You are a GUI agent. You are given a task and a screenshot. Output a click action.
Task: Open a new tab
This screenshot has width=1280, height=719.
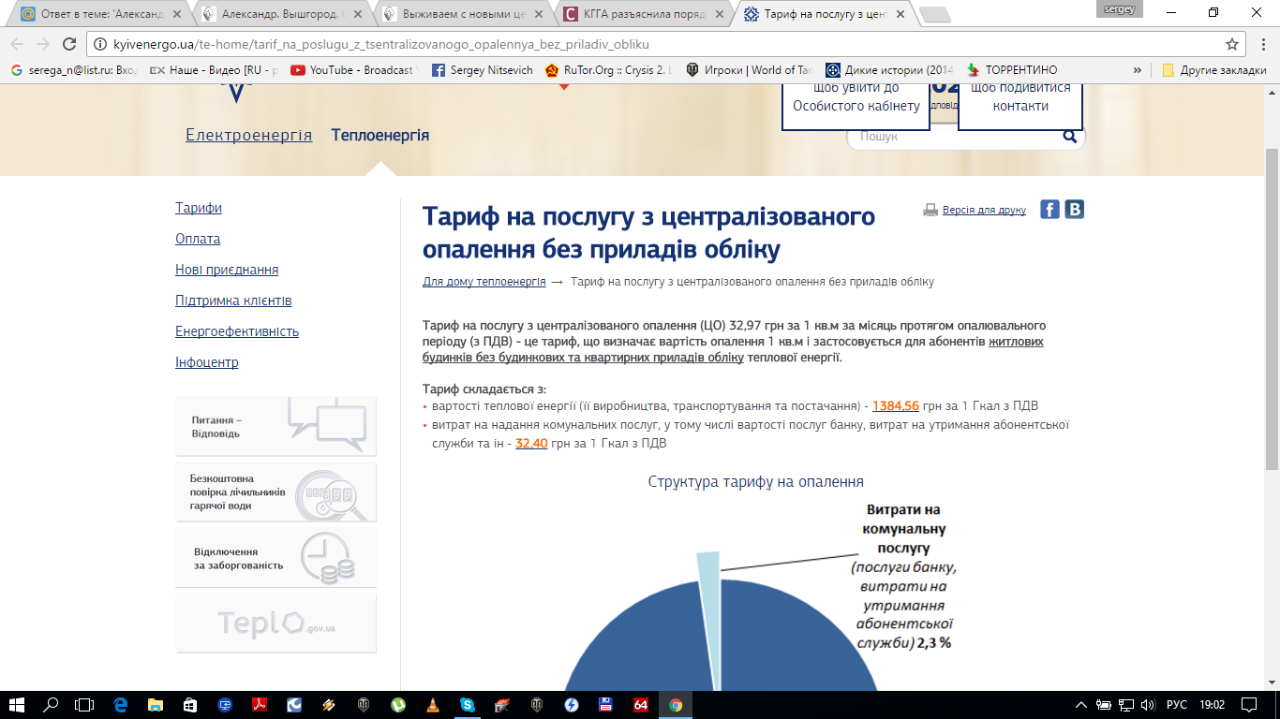(x=934, y=15)
